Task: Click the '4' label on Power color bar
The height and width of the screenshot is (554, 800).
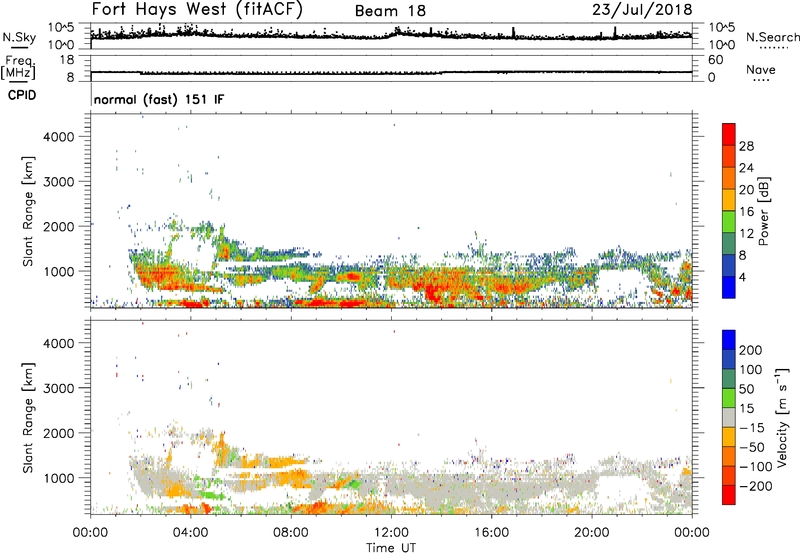Action: coord(743,277)
